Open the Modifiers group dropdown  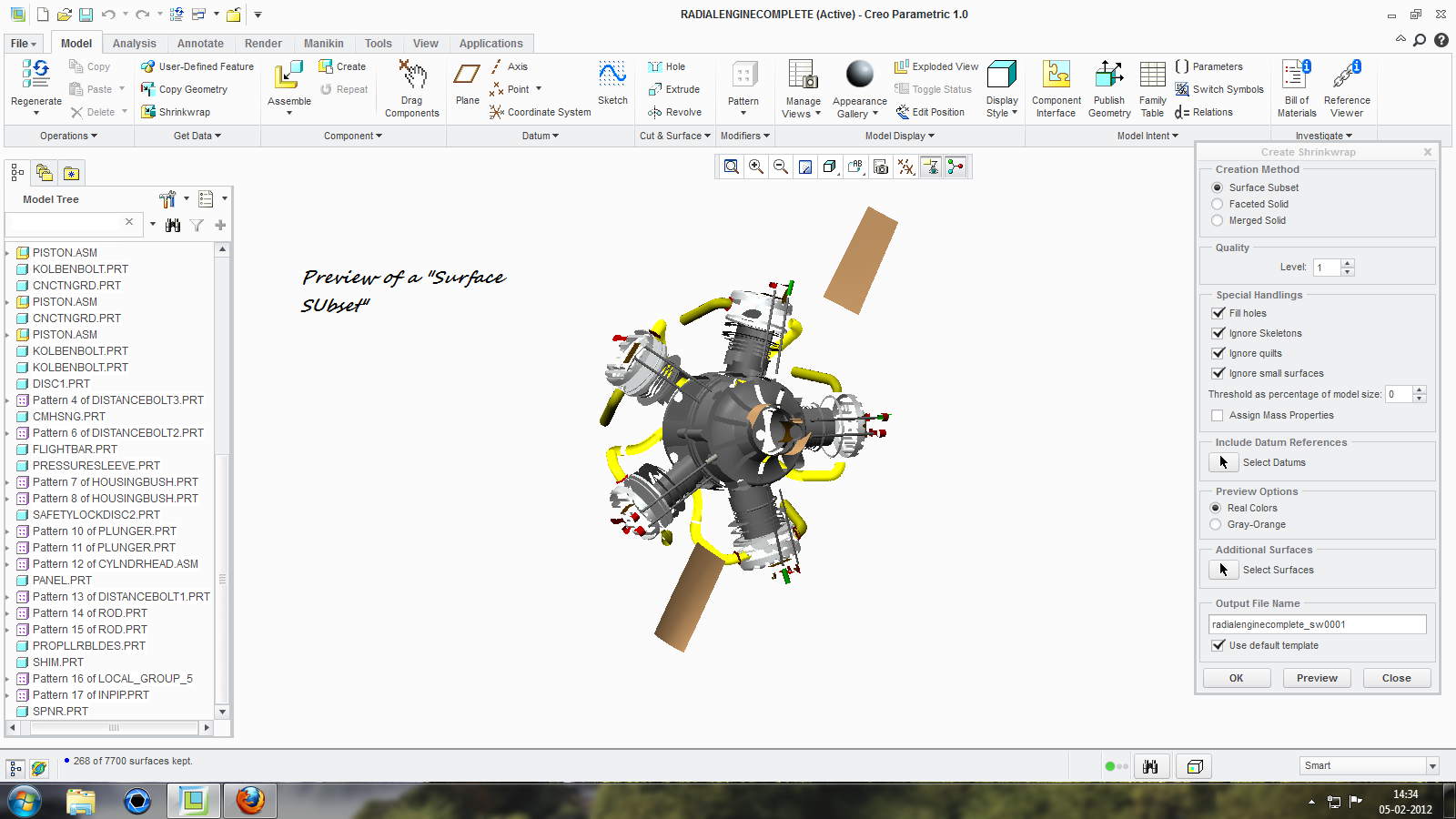[x=745, y=136]
